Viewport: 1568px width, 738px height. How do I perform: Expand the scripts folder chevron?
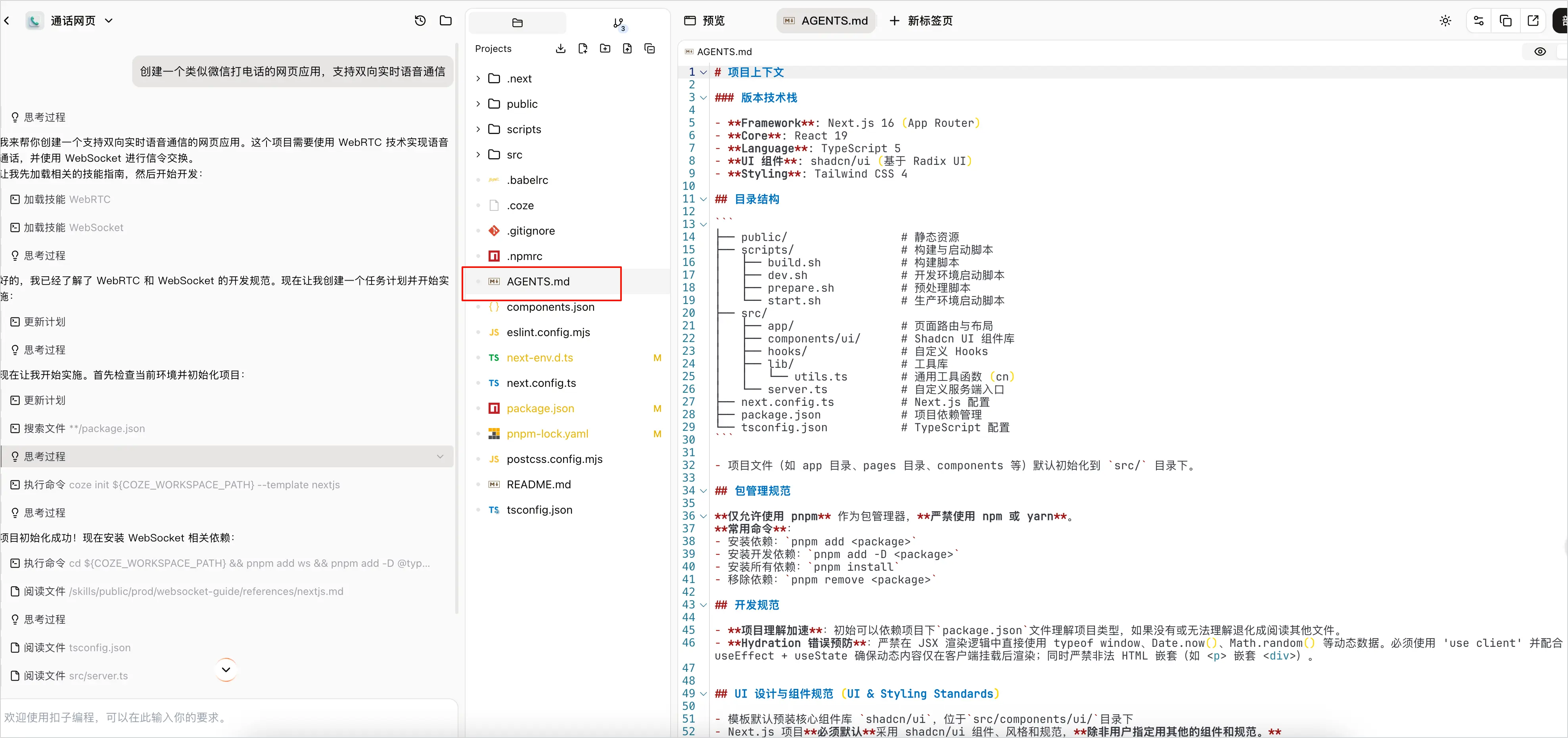click(478, 129)
